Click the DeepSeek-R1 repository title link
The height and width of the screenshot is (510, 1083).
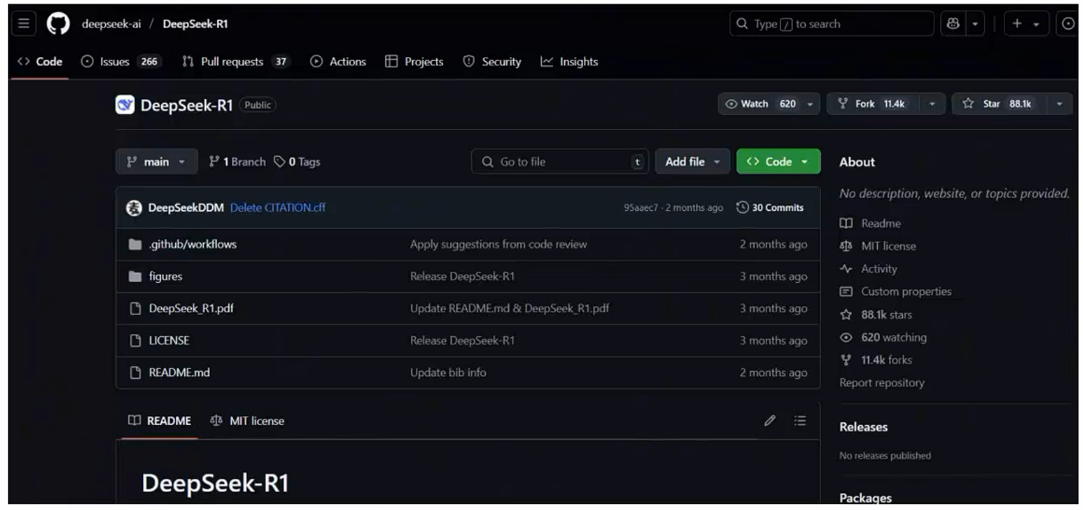coord(186,105)
